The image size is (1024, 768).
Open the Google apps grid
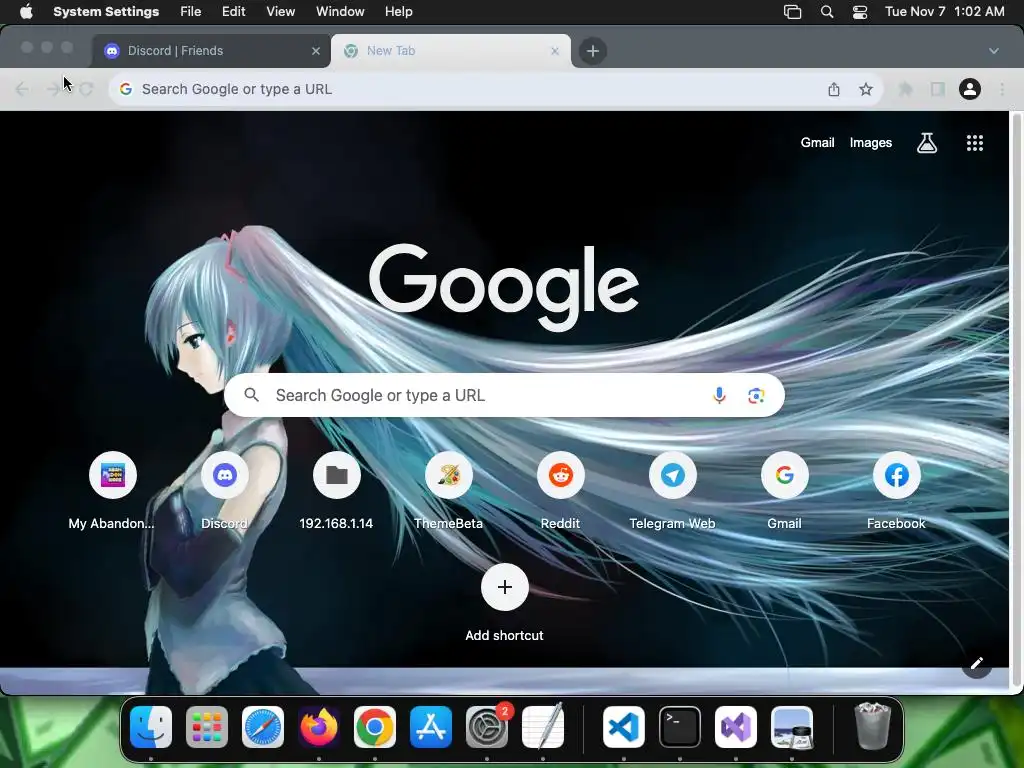coord(974,142)
